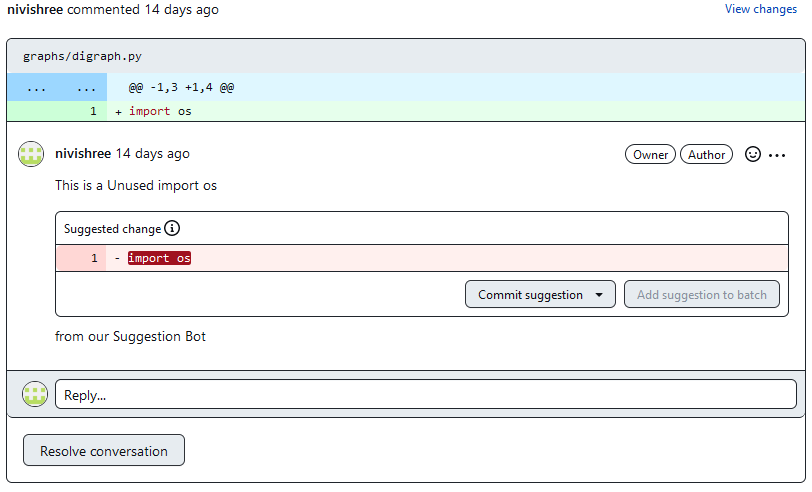Click the Author badge label
This screenshot has width=812, height=492.
pos(706,155)
